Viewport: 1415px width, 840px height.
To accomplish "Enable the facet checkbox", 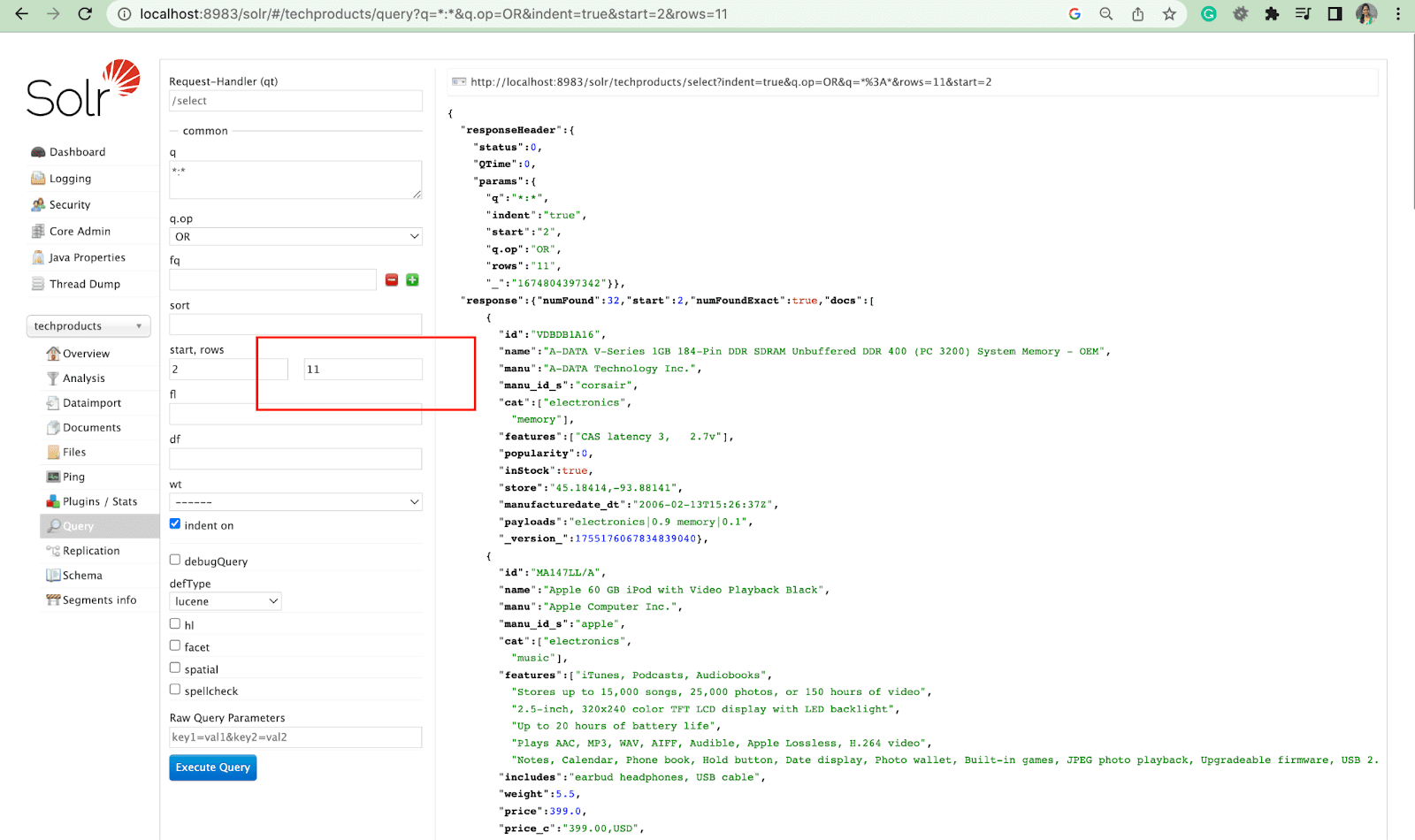I will tap(175, 646).
